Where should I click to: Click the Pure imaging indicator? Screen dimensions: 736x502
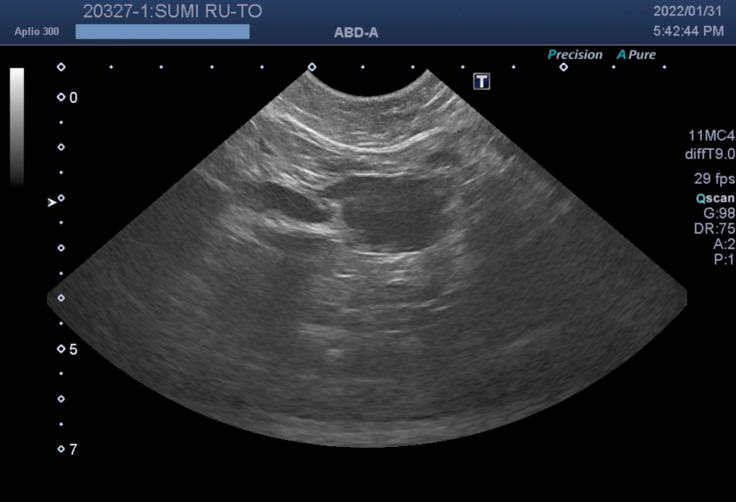(x=637, y=55)
